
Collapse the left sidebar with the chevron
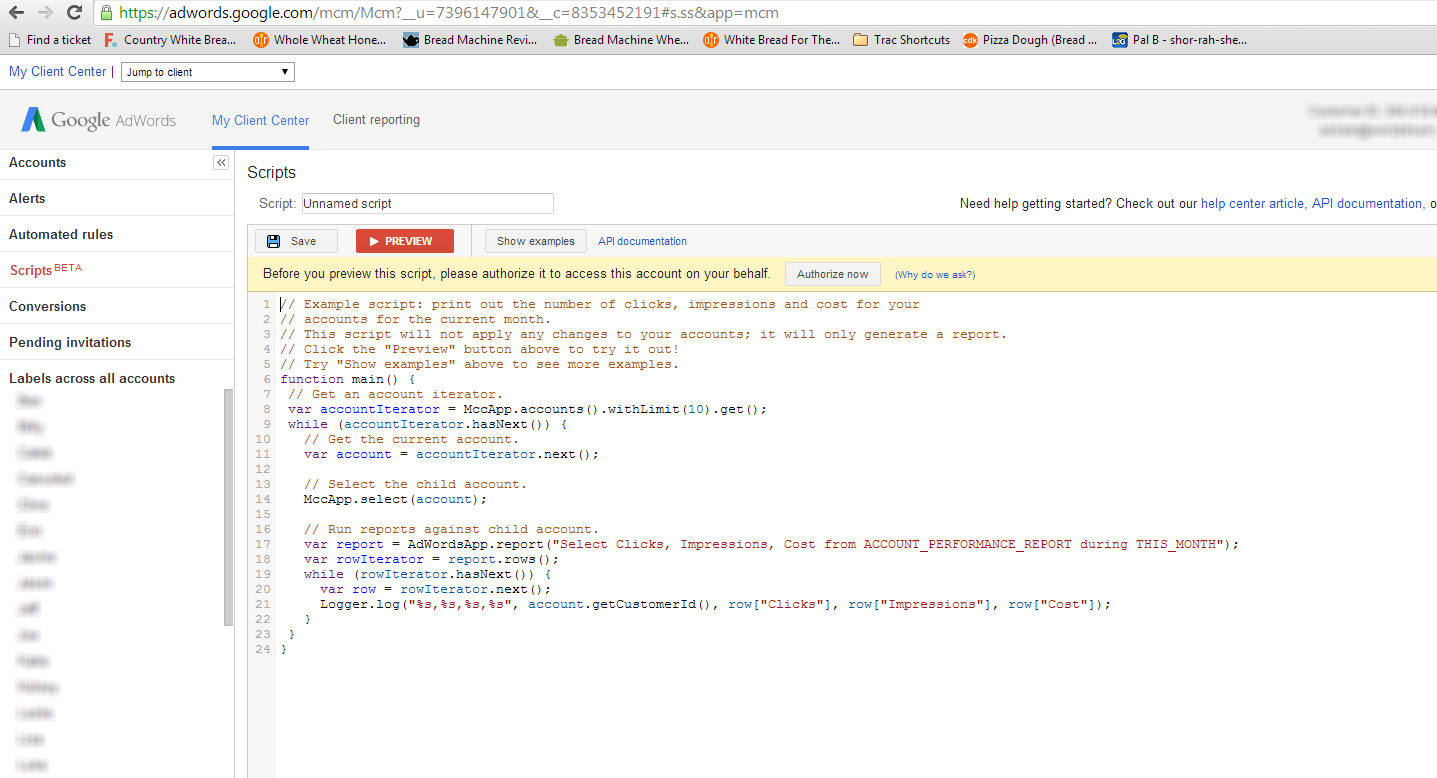coord(222,163)
